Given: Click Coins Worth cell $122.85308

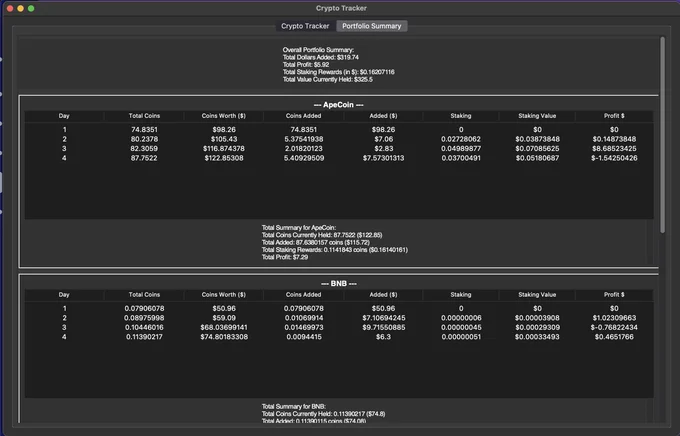Looking at the screenshot, I should pos(224,158).
